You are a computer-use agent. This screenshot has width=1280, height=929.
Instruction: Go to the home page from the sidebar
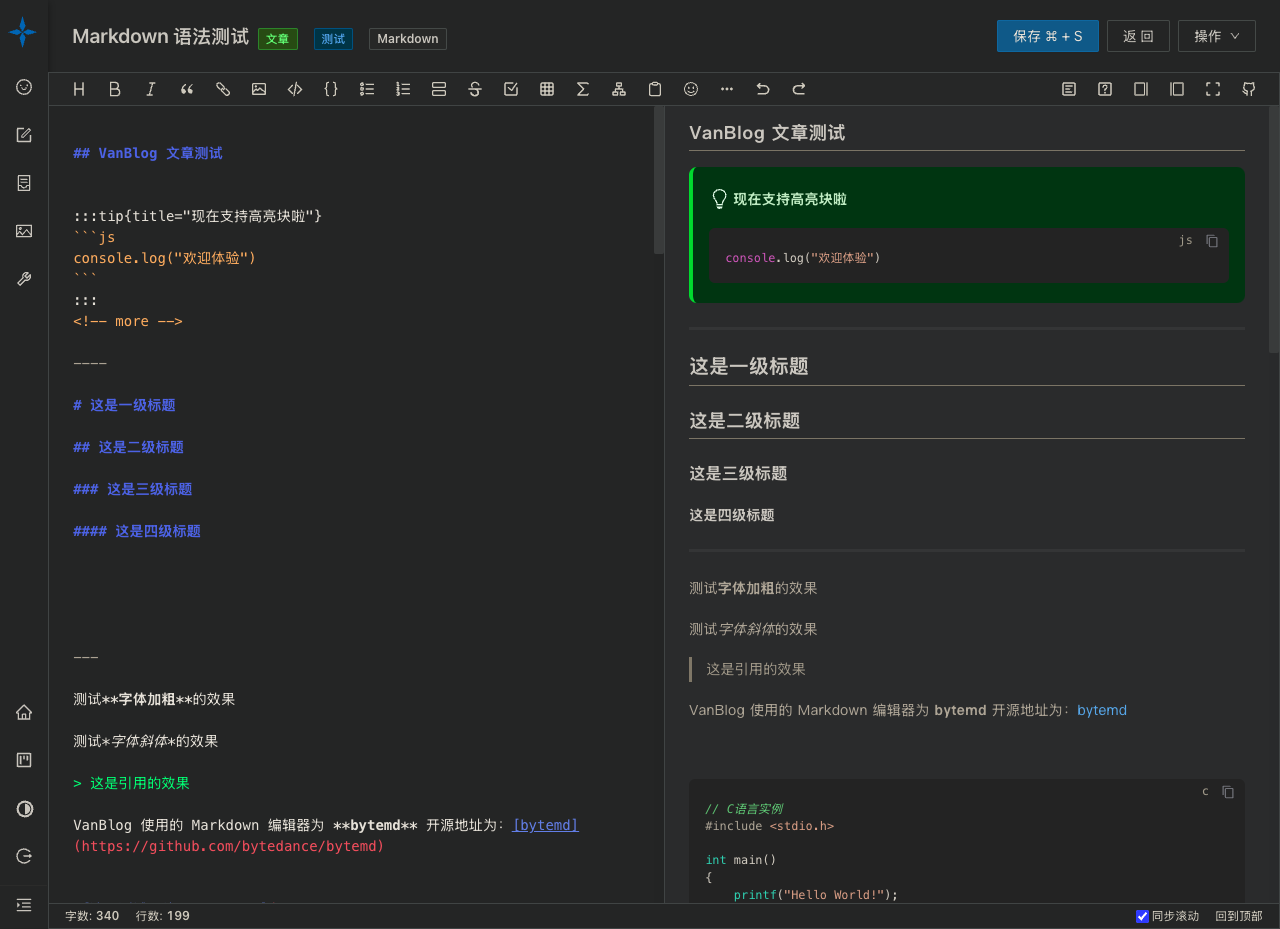point(24,713)
